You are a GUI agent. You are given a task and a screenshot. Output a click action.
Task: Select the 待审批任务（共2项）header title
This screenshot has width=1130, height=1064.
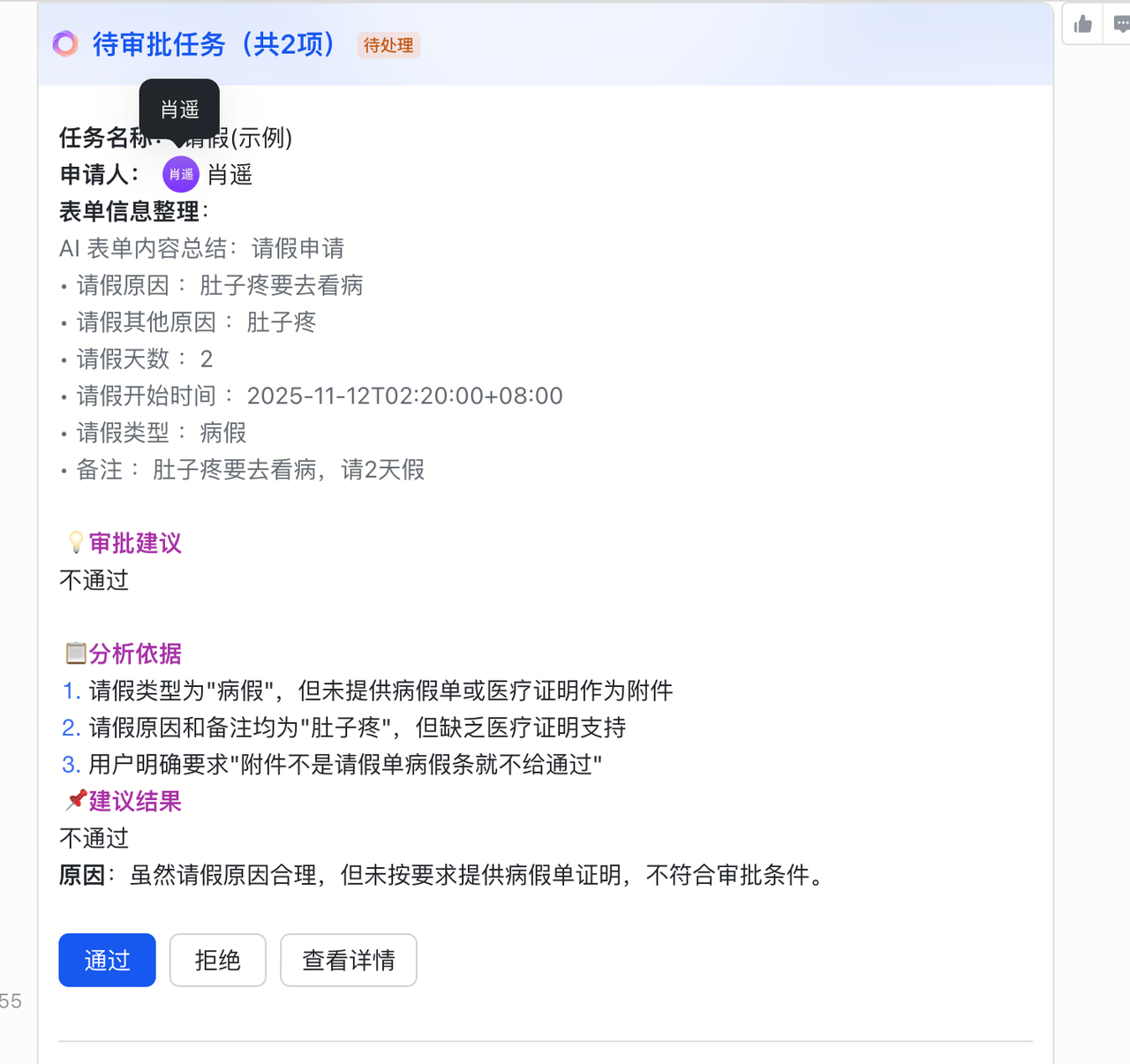pyautogui.click(x=214, y=44)
